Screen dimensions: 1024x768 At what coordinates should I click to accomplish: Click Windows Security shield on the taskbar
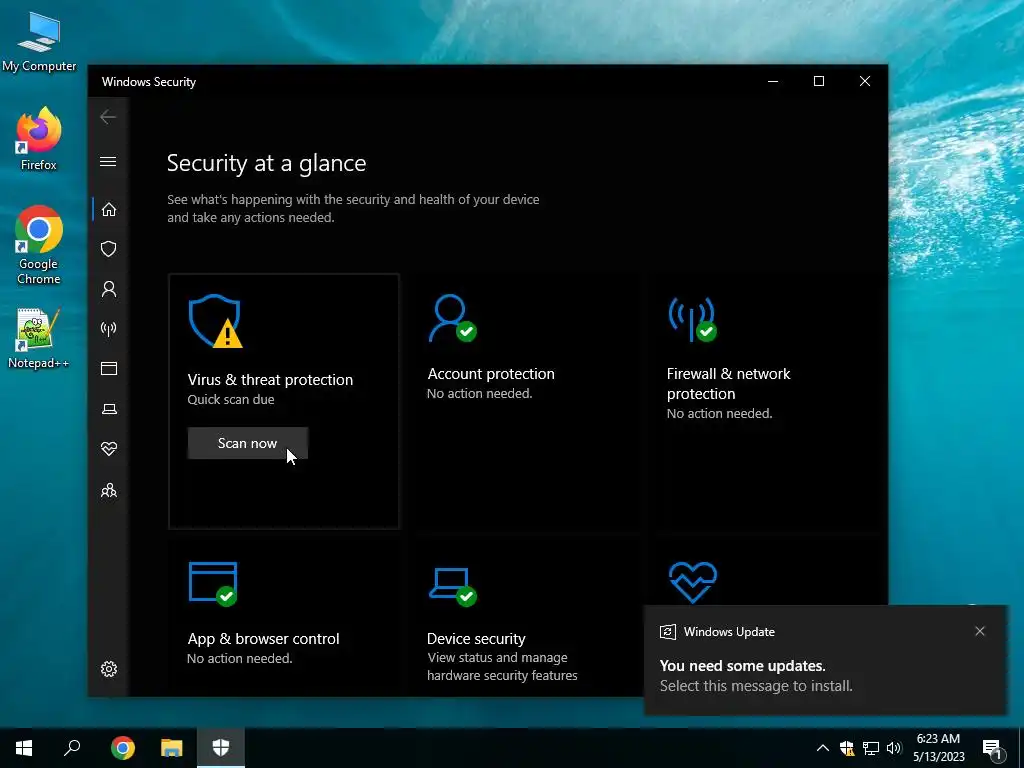coord(221,748)
